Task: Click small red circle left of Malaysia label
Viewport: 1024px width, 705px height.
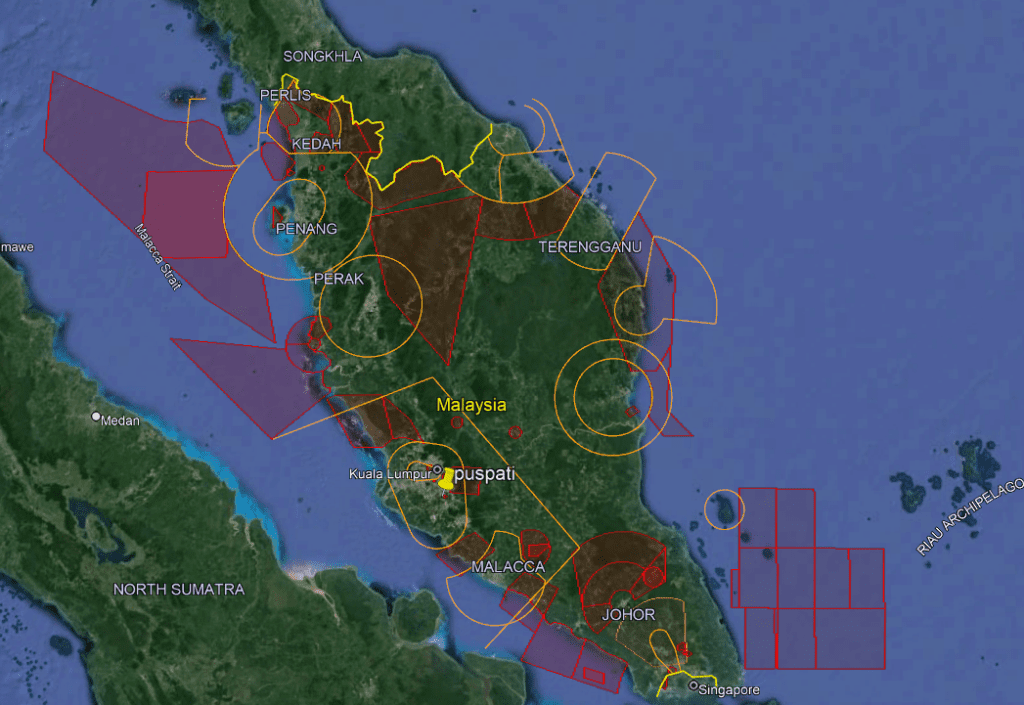Action: [x=457, y=422]
